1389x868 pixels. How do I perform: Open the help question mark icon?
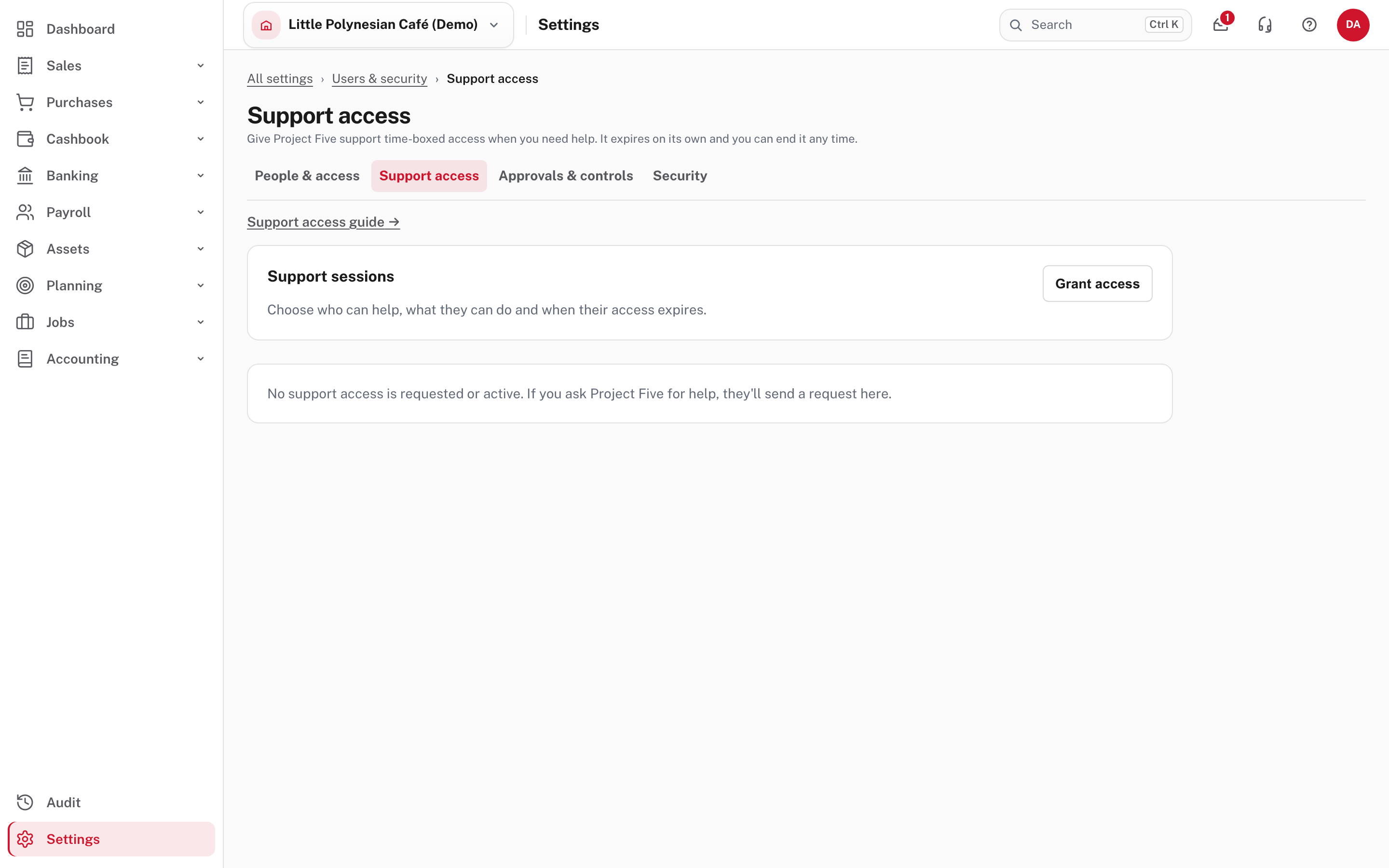click(1309, 25)
